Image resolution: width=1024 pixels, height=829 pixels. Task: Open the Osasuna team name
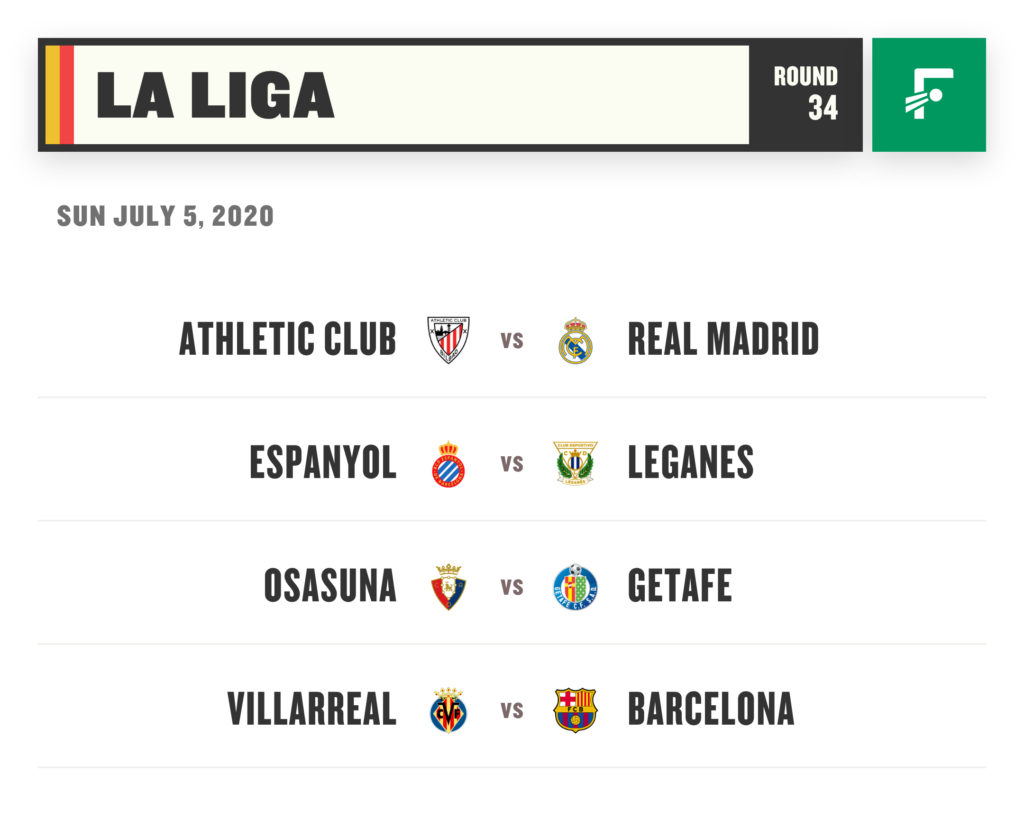pyautogui.click(x=330, y=585)
